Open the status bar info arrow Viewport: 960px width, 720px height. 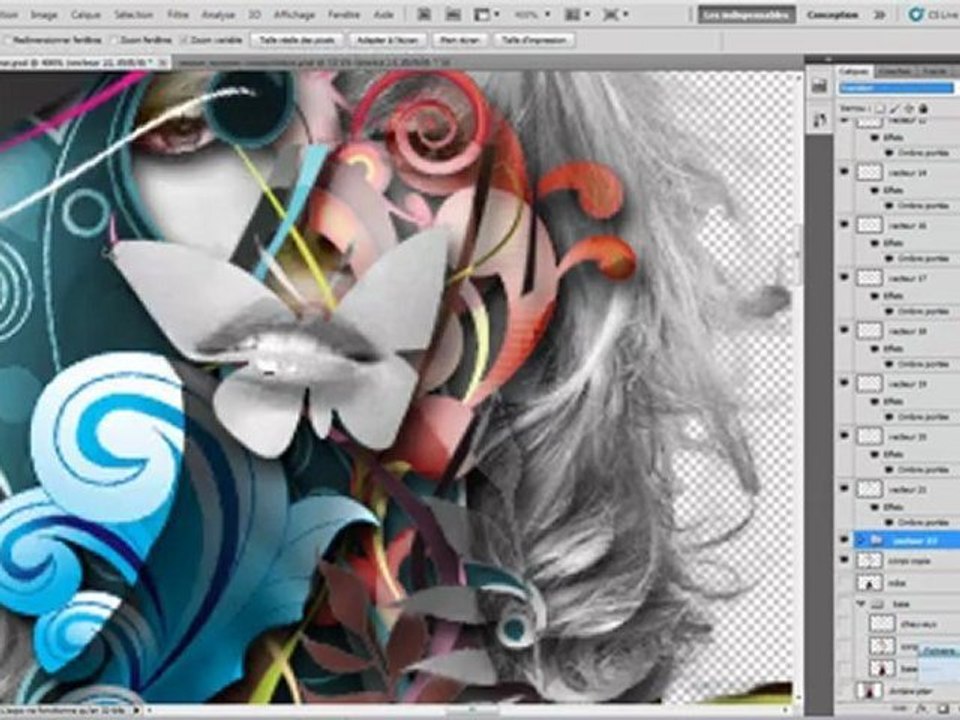pos(137,710)
